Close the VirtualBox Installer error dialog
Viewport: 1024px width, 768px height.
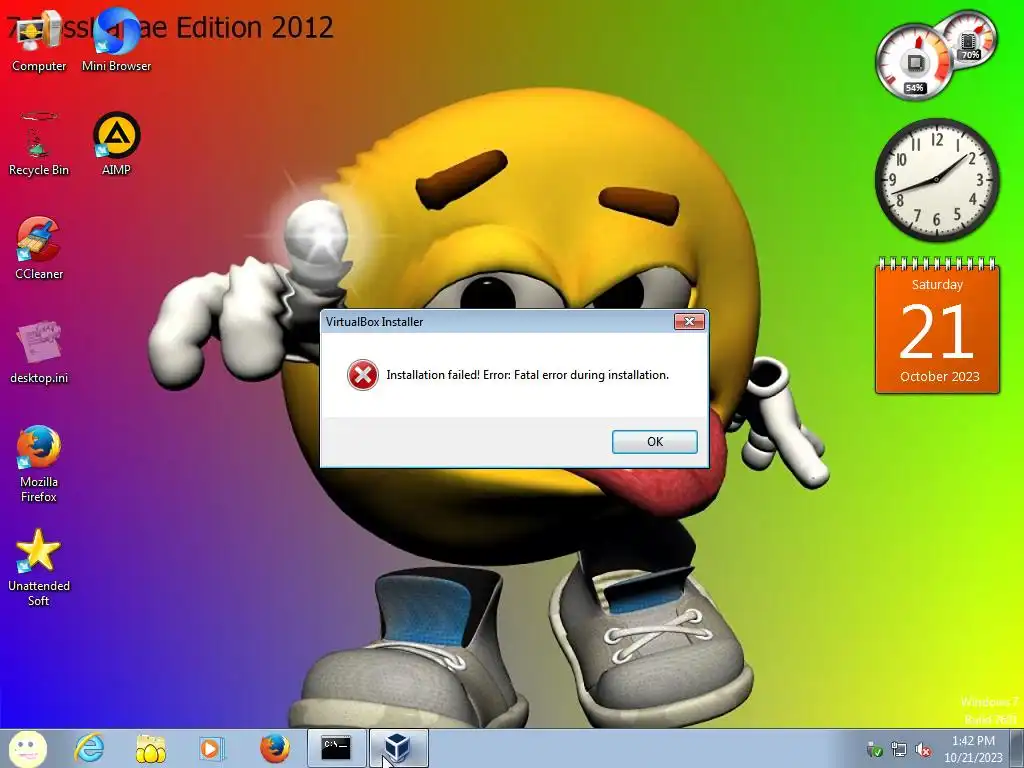689,321
